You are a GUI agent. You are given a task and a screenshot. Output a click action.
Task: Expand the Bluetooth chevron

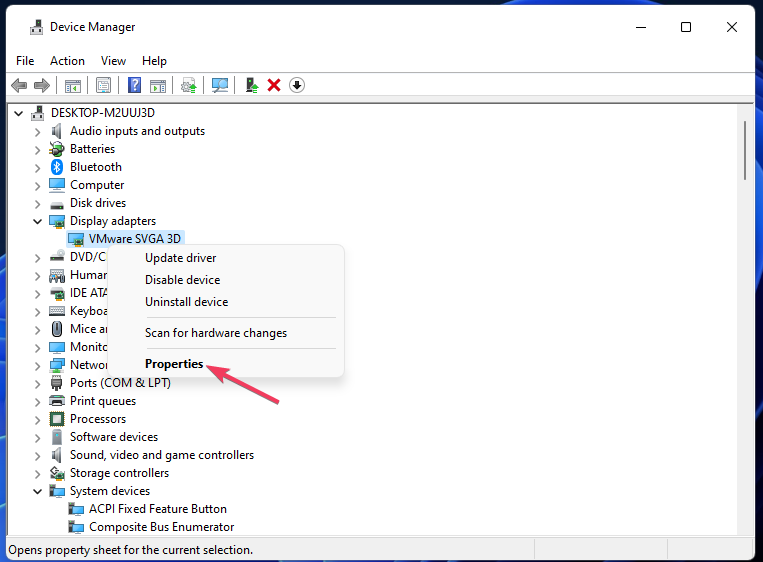tap(37, 168)
